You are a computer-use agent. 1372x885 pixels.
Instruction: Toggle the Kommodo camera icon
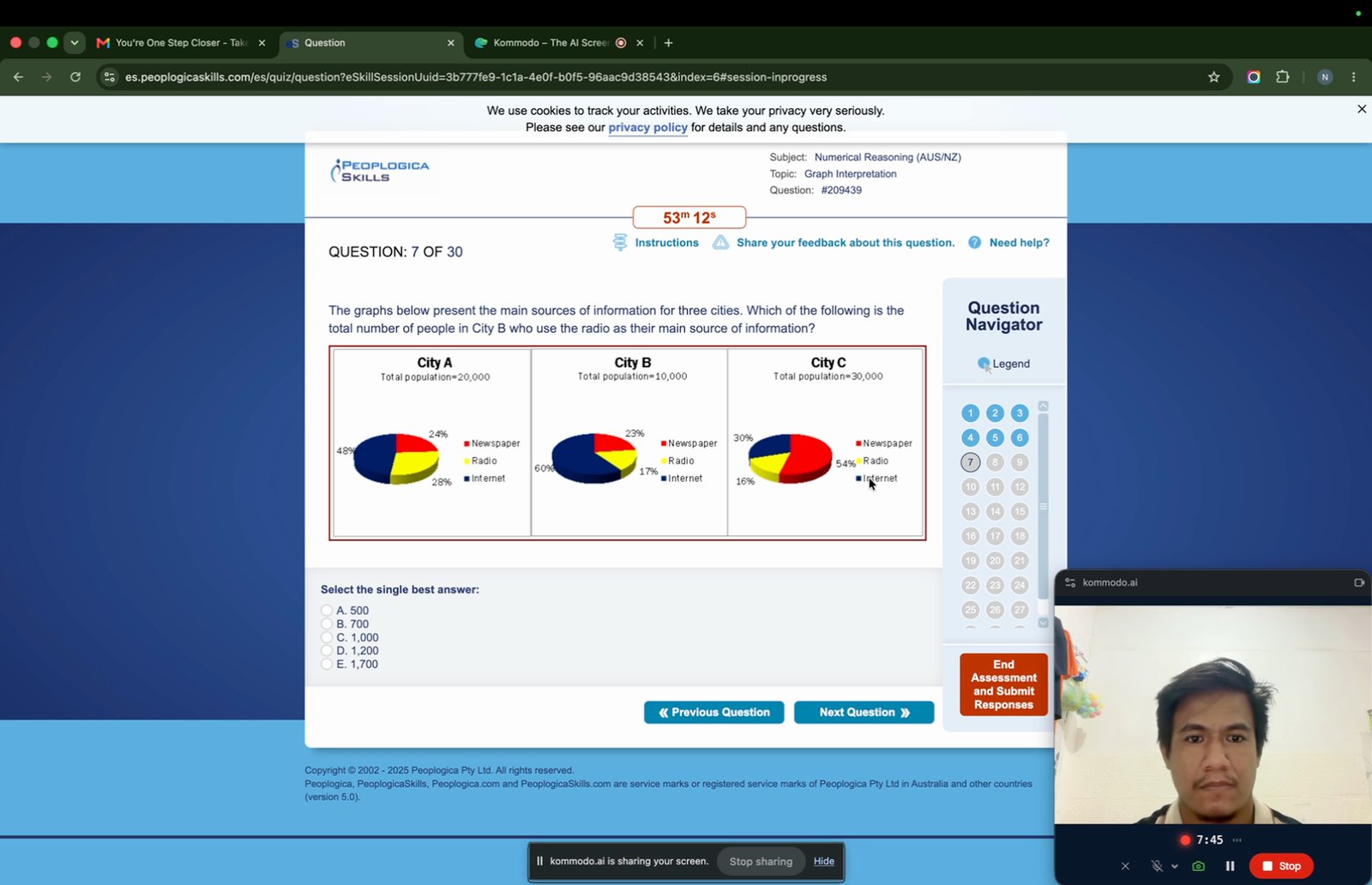point(1198,866)
